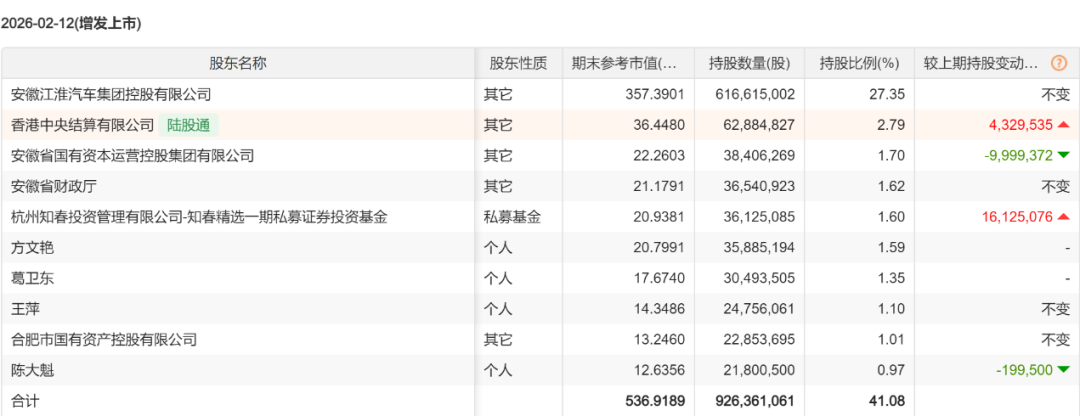Click the 股东名称 column header
Screen dimensions: 1080x416
coord(238,63)
